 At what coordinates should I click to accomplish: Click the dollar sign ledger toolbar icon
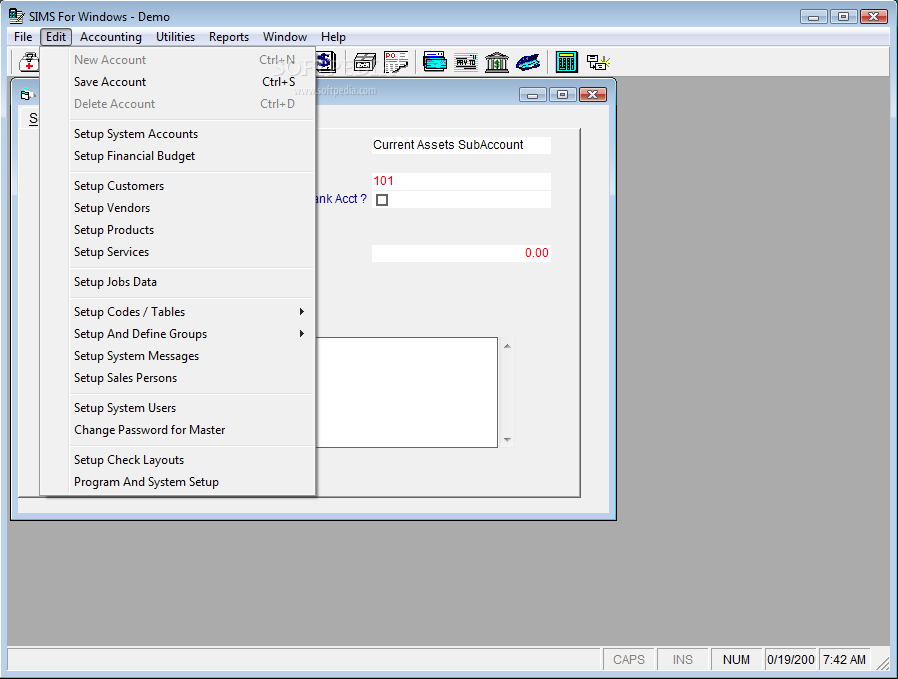coord(326,61)
